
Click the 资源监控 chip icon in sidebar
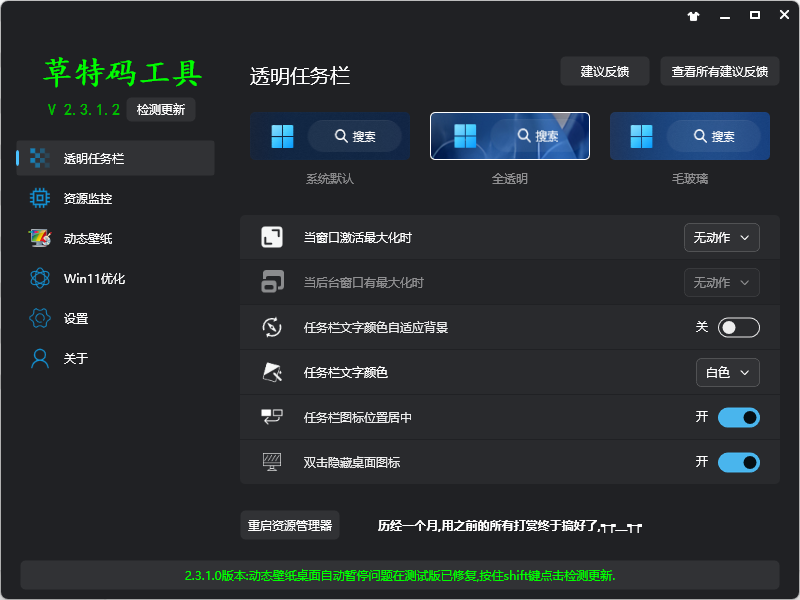point(40,199)
